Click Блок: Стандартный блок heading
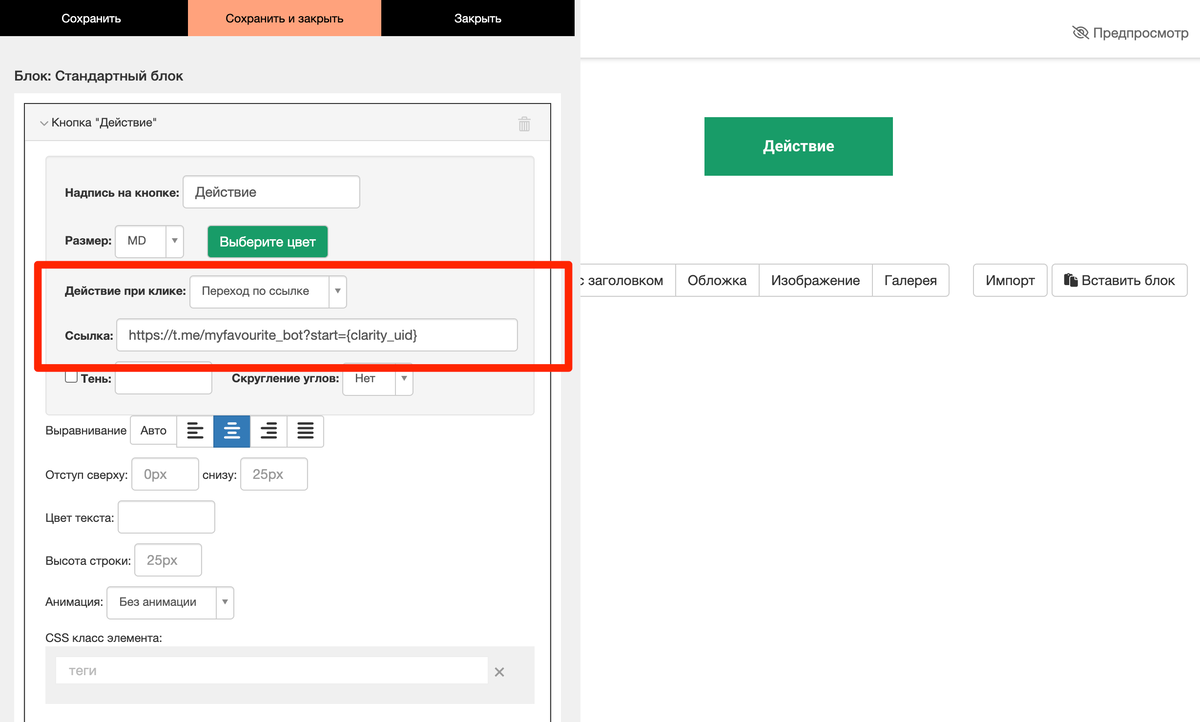 click(x=99, y=76)
